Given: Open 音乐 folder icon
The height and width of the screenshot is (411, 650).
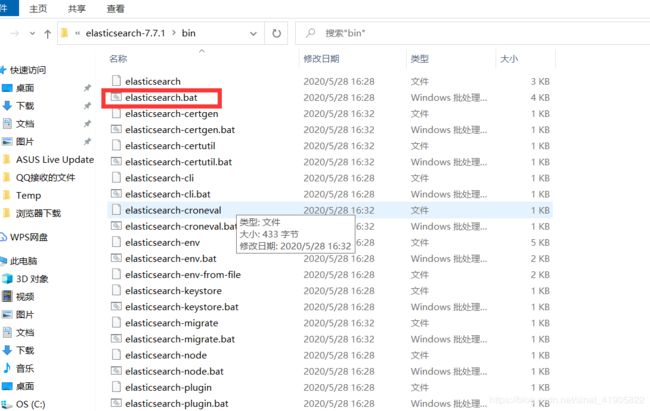Looking at the screenshot, I should pos(7,368).
